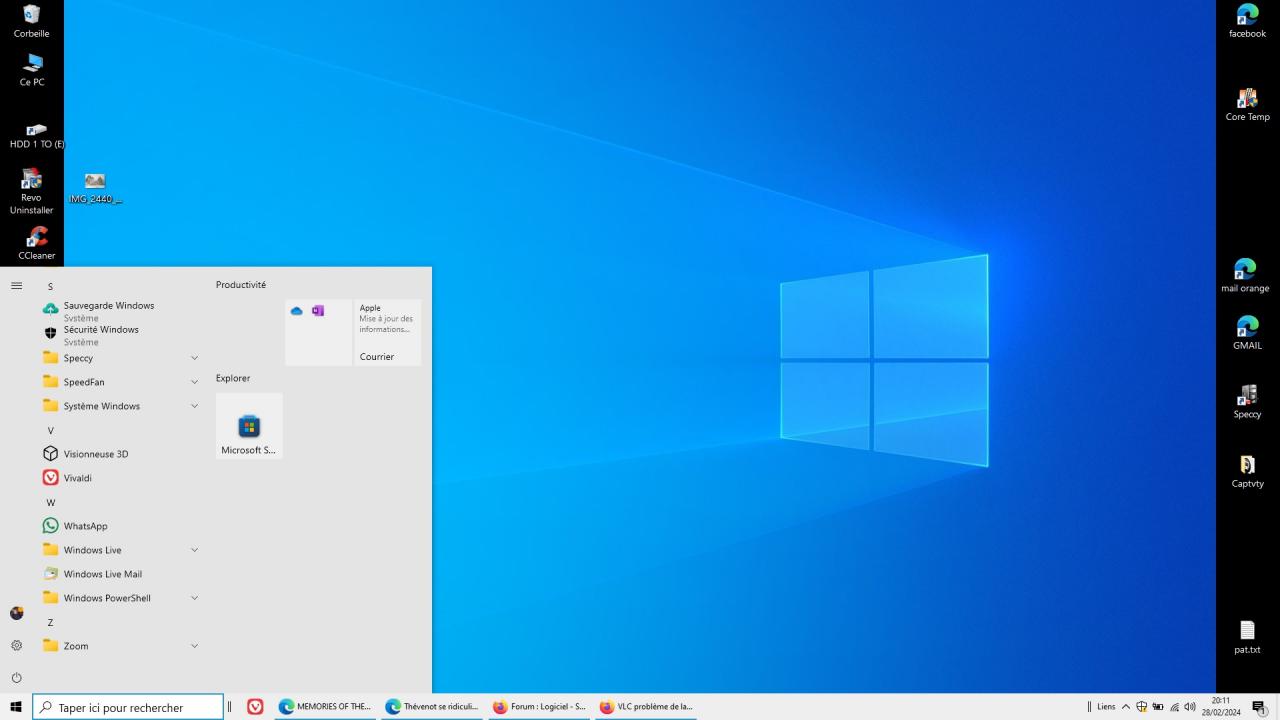The image size is (1280, 720).
Task: Select the Ce PC desktop icon
Action: click(x=32, y=70)
